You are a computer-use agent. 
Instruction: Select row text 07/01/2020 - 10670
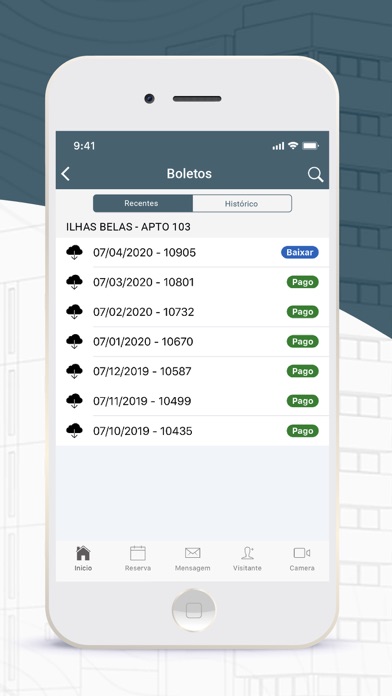tap(143, 342)
